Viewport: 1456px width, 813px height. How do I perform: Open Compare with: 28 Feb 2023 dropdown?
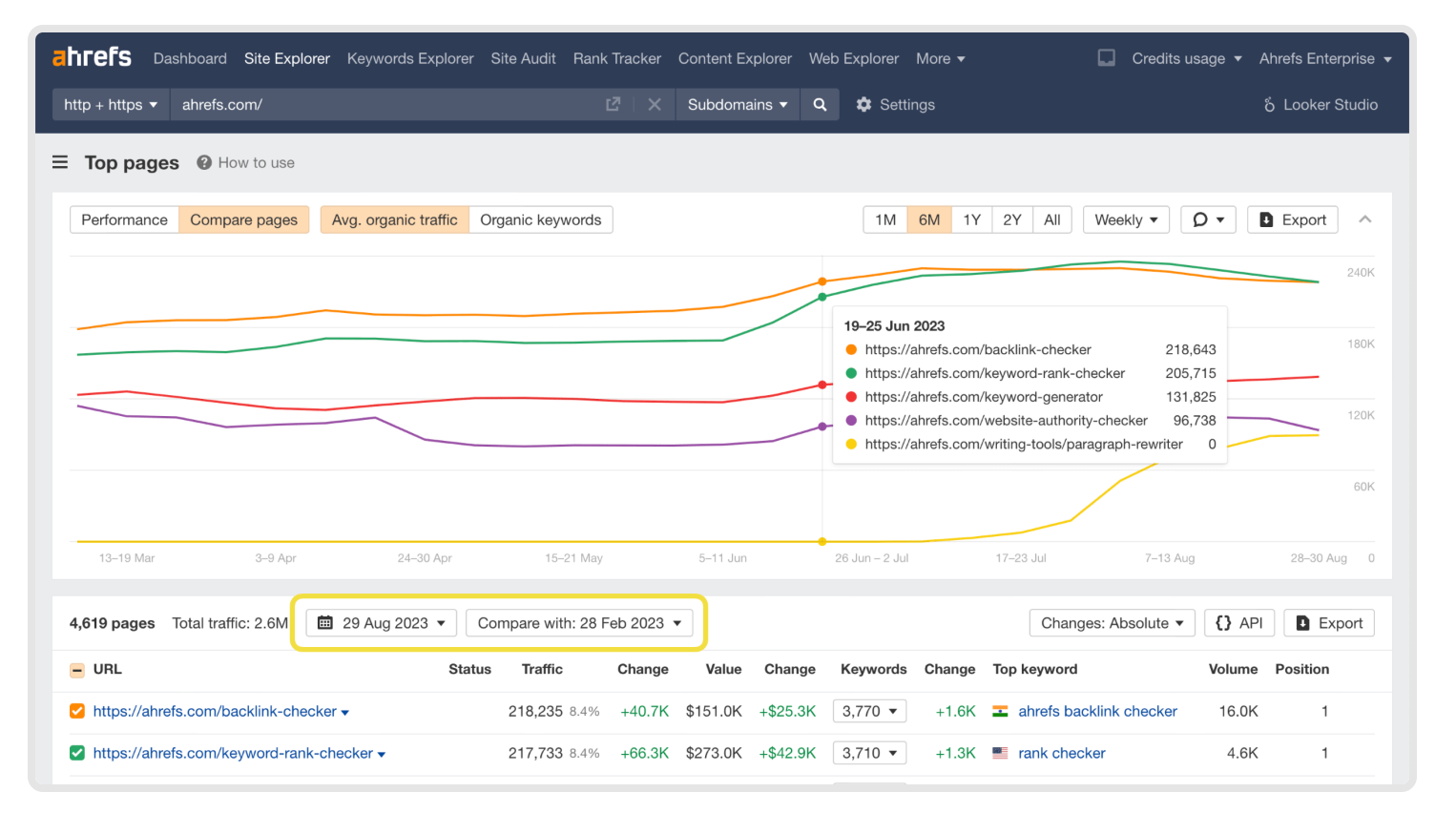coord(580,623)
